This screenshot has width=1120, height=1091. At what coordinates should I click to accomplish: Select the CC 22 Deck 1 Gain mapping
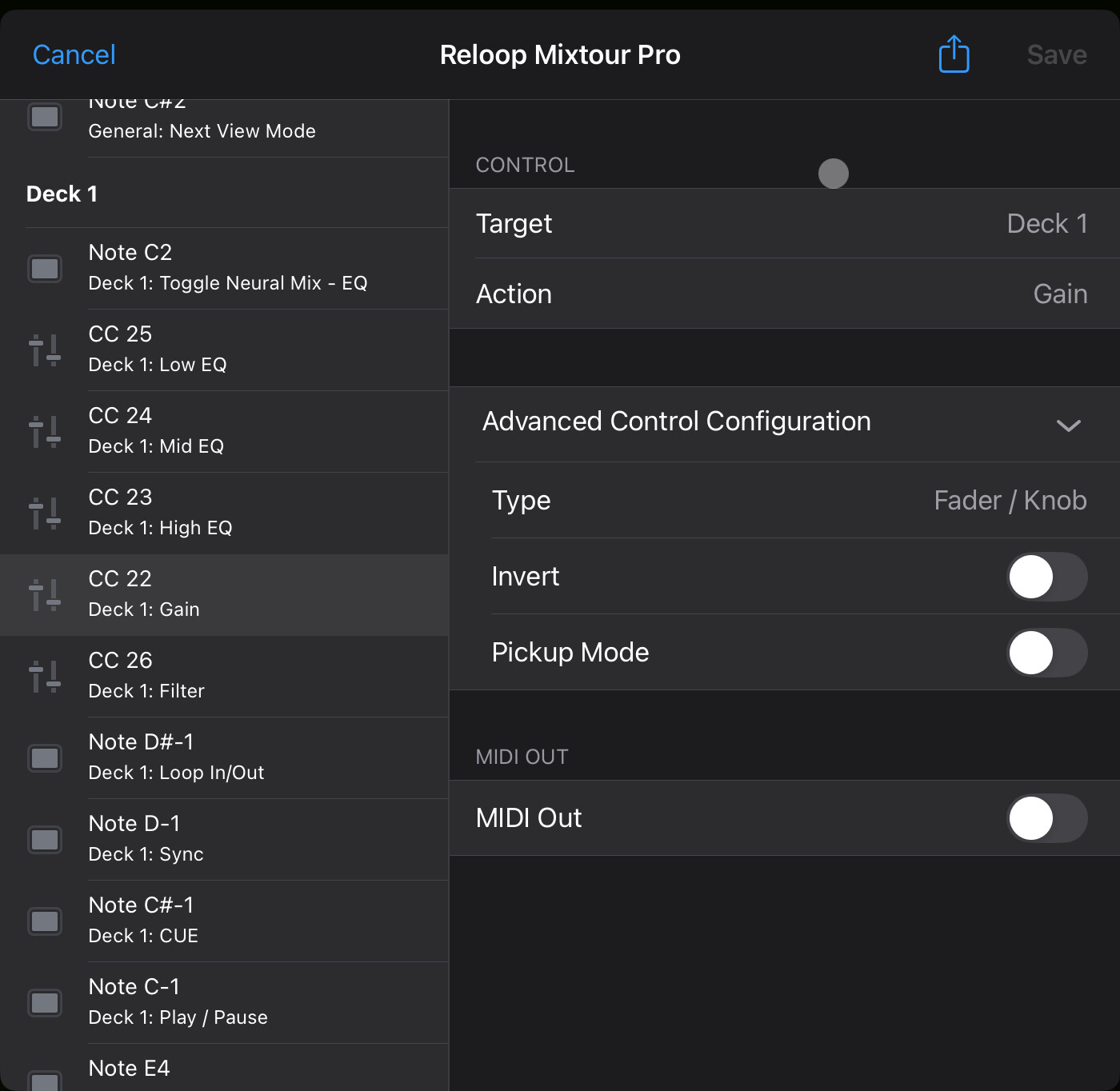tap(224, 595)
